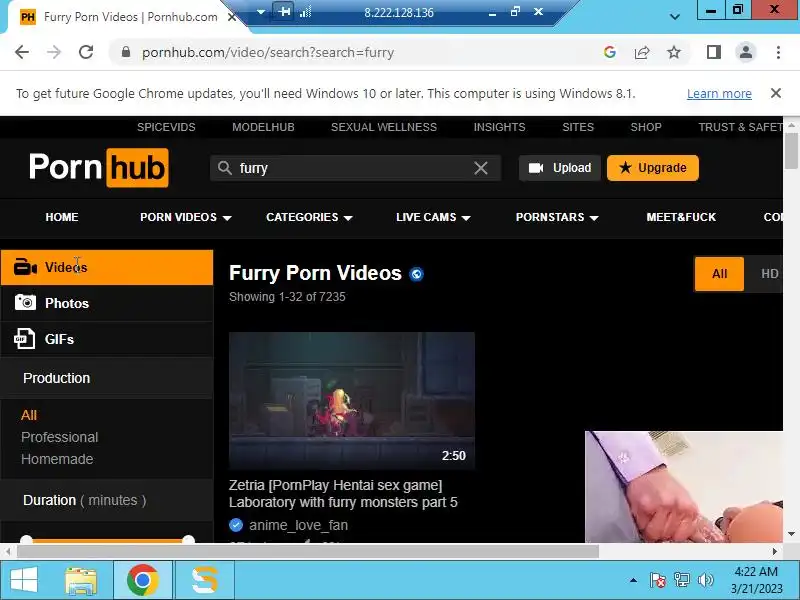This screenshot has width=800, height=600.
Task: Open the orange S app on the taskbar
Action: coord(204,580)
